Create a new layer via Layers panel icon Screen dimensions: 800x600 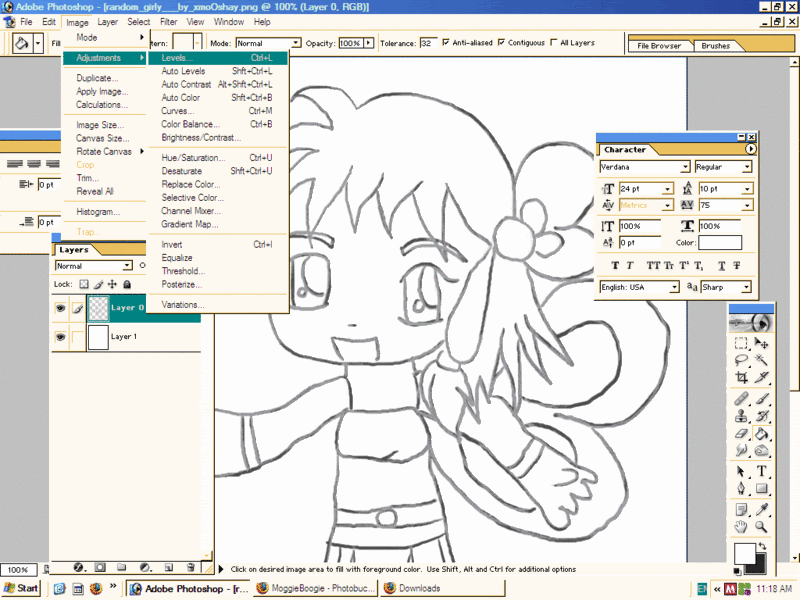pyautogui.click(x=169, y=567)
